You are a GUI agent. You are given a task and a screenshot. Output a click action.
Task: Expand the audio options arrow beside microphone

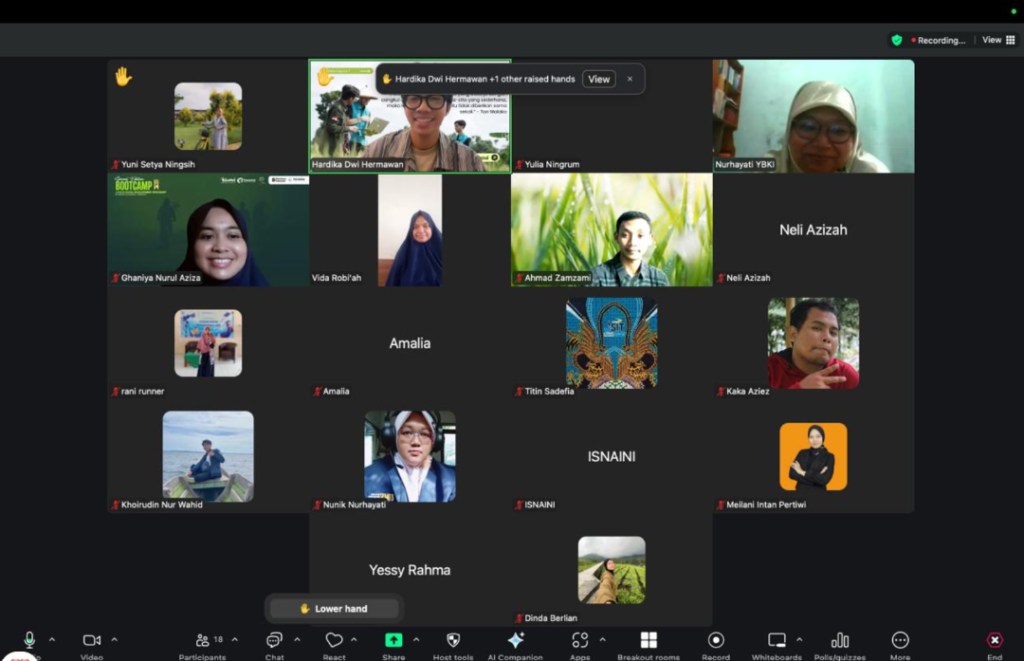click(x=52, y=640)
